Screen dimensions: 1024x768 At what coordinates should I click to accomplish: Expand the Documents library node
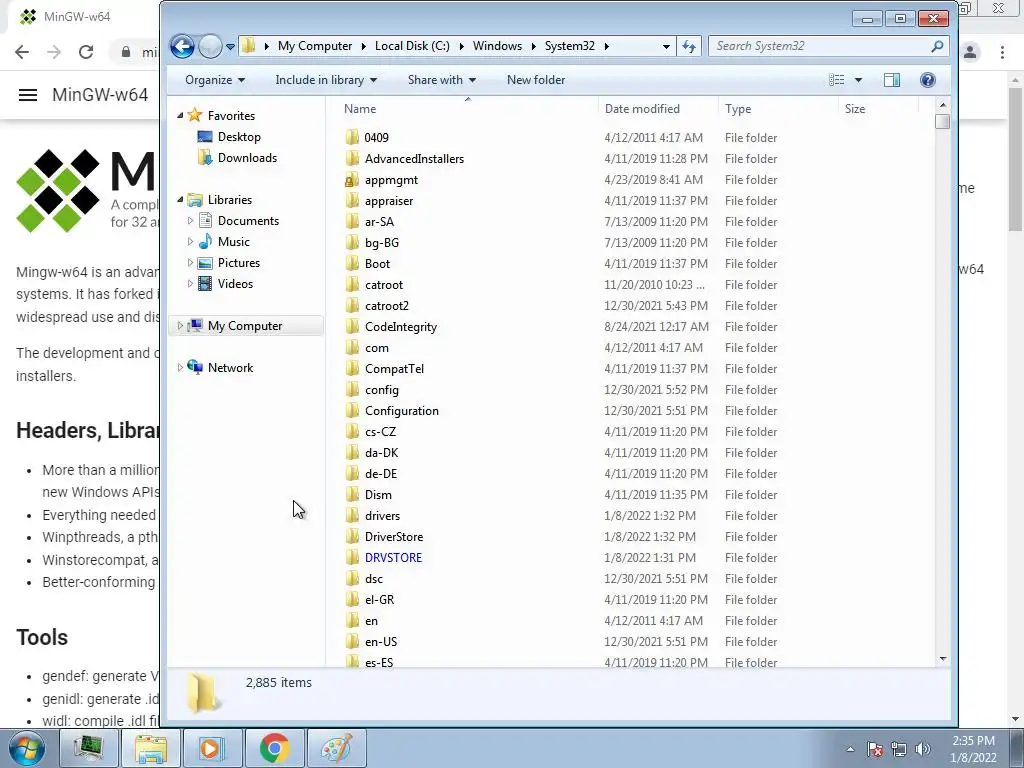point(190,221)
